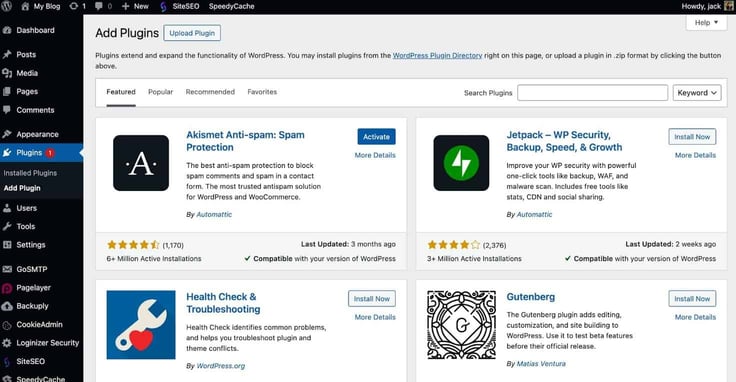Click the Plugins update count badge
The image size is (736, 382).
pyautogui.click(x=50, y=153)
